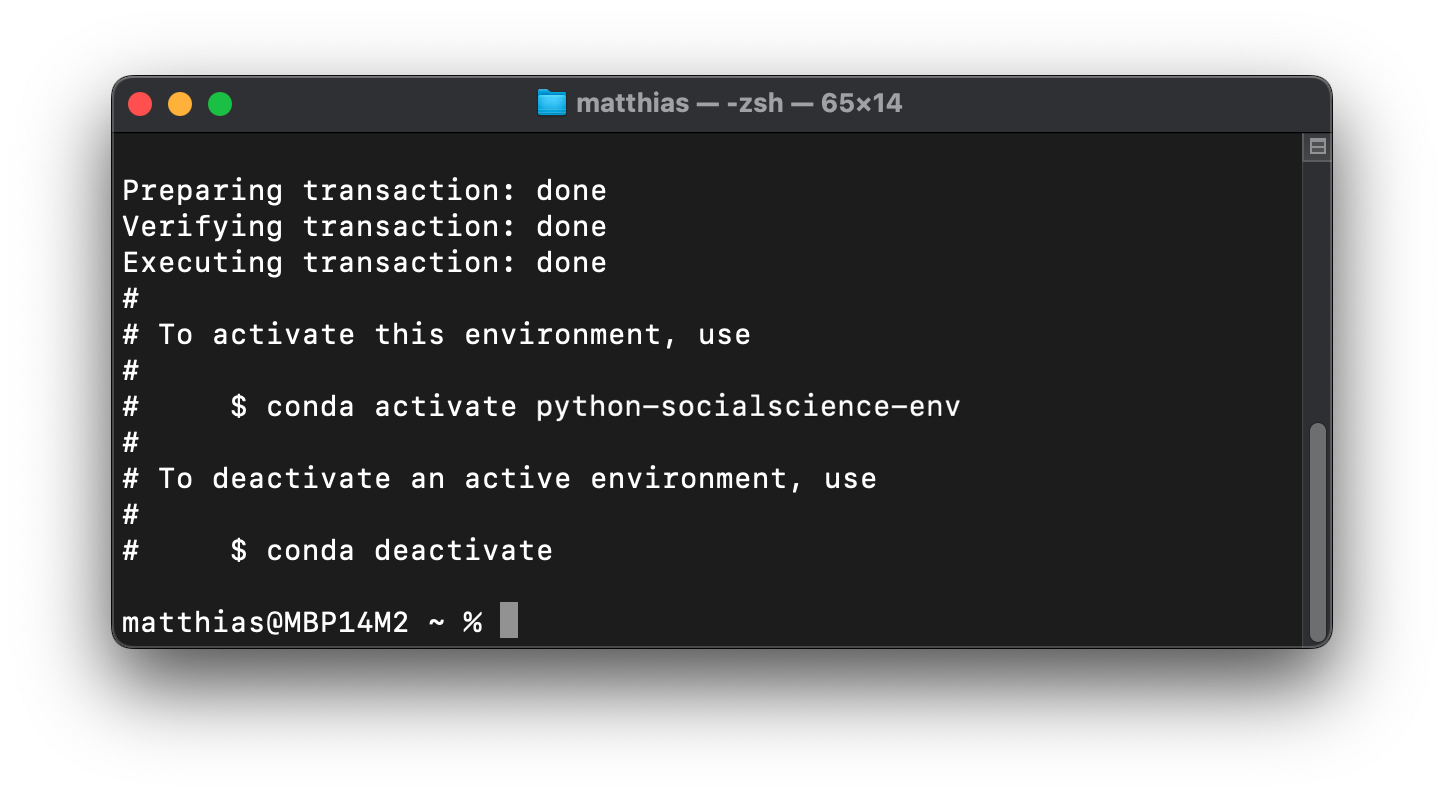
Task: Click the Preparing transaction: done line
Action: click(364, 190)
